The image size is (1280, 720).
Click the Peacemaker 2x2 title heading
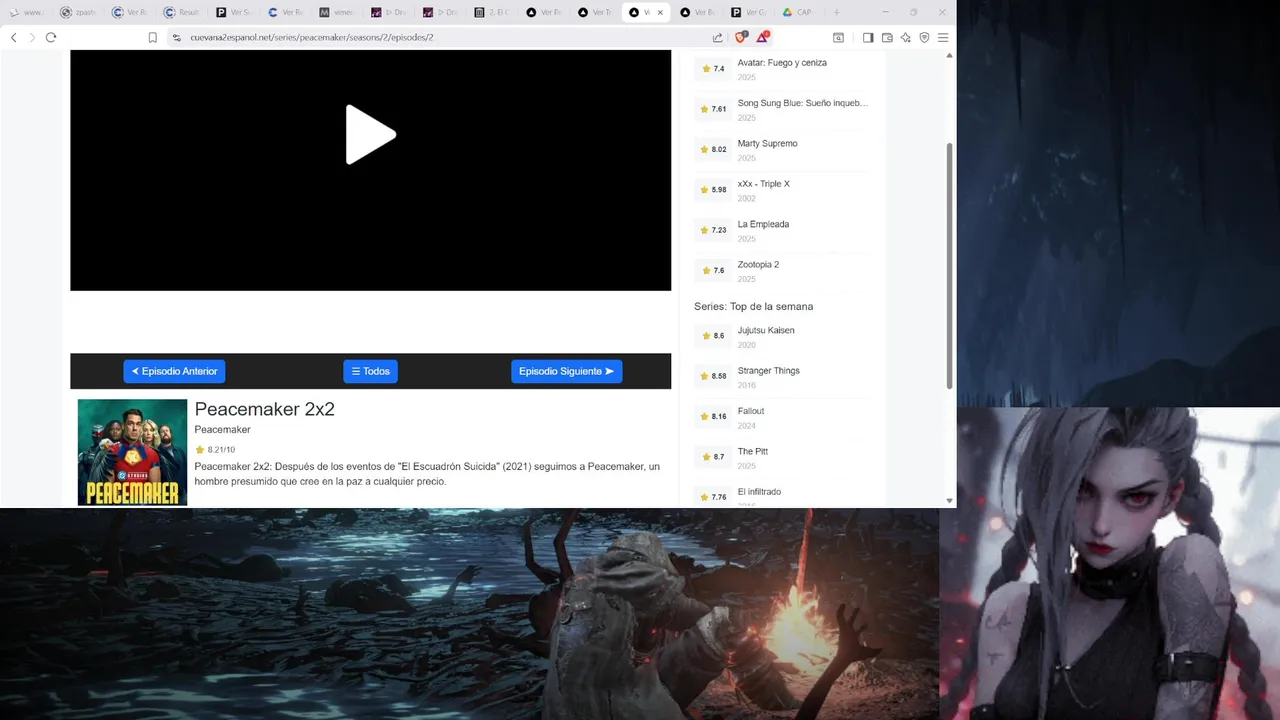point(264,409)
